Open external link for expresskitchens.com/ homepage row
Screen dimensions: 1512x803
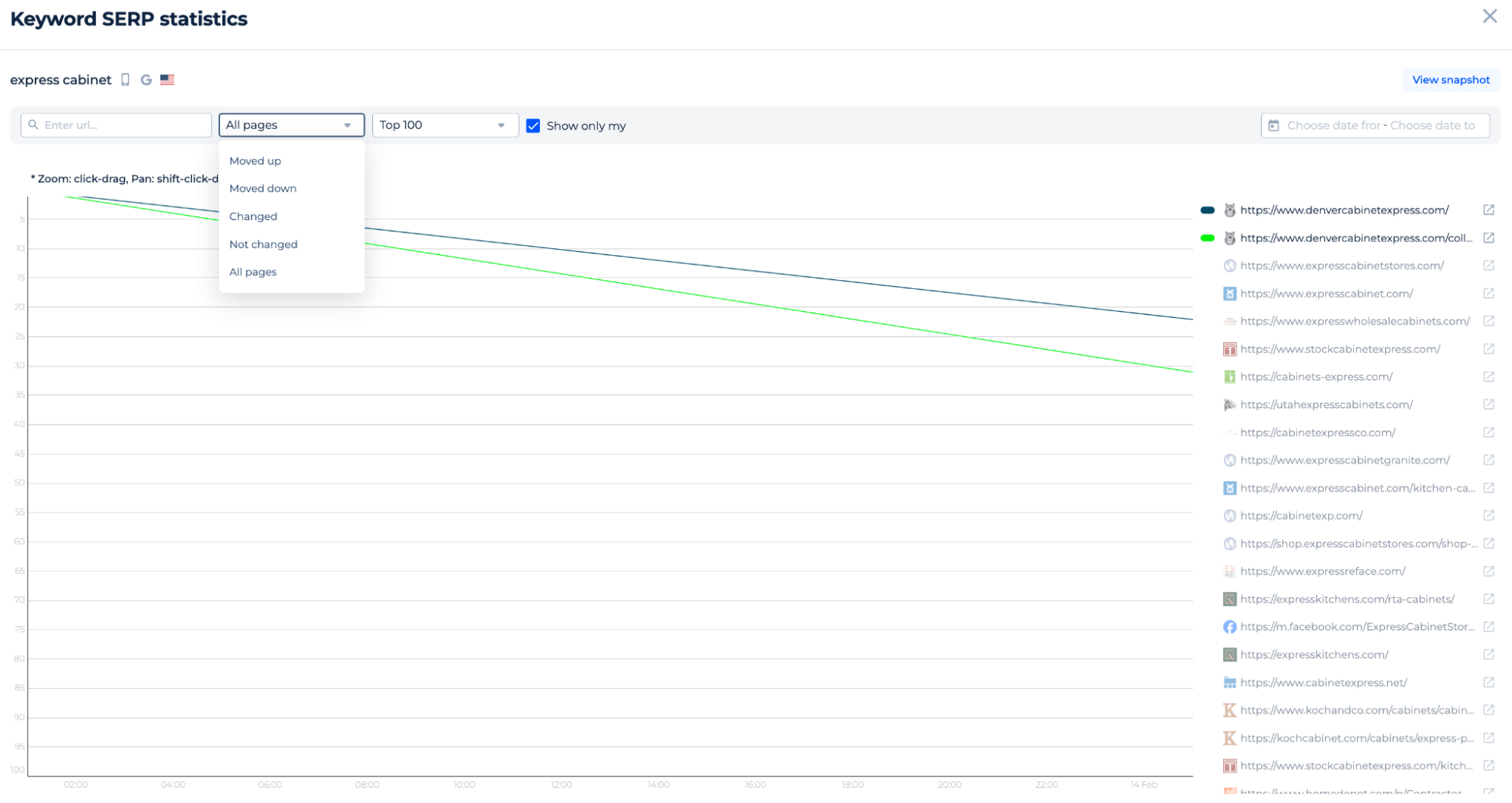[1488, 654]
